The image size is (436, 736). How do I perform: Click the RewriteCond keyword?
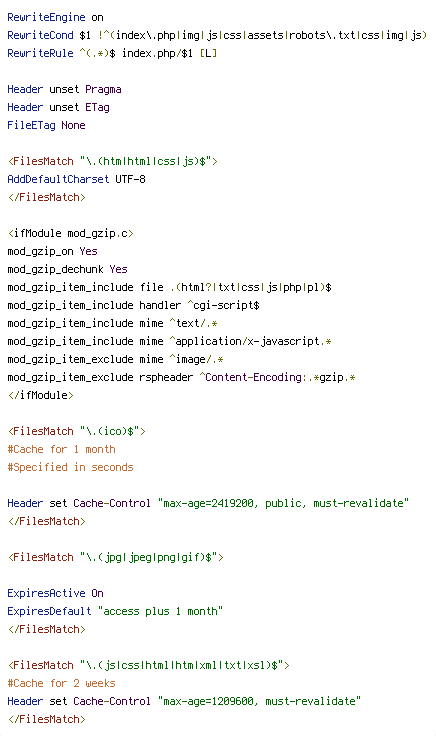click(x=40, y=35)
